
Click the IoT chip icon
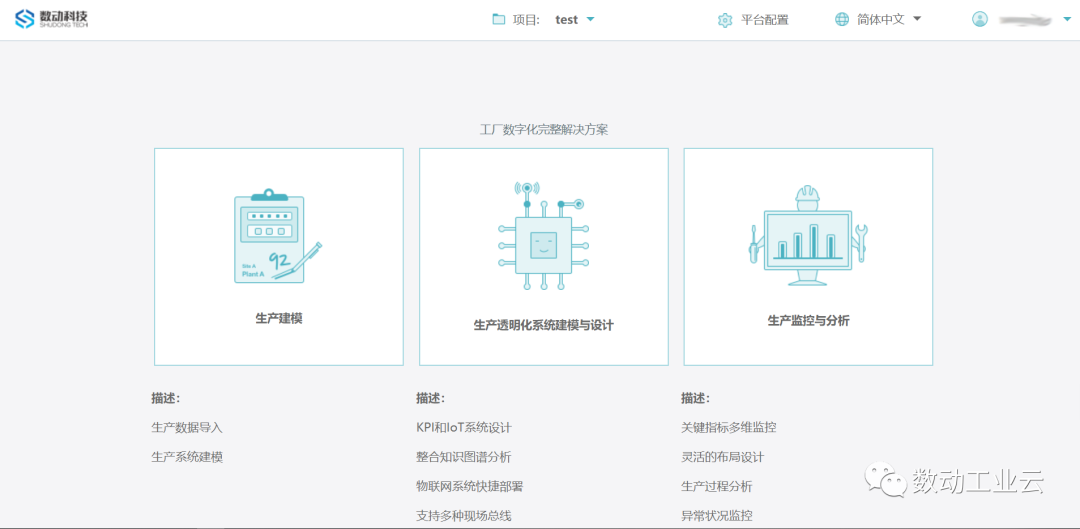[x=543, y=238]
